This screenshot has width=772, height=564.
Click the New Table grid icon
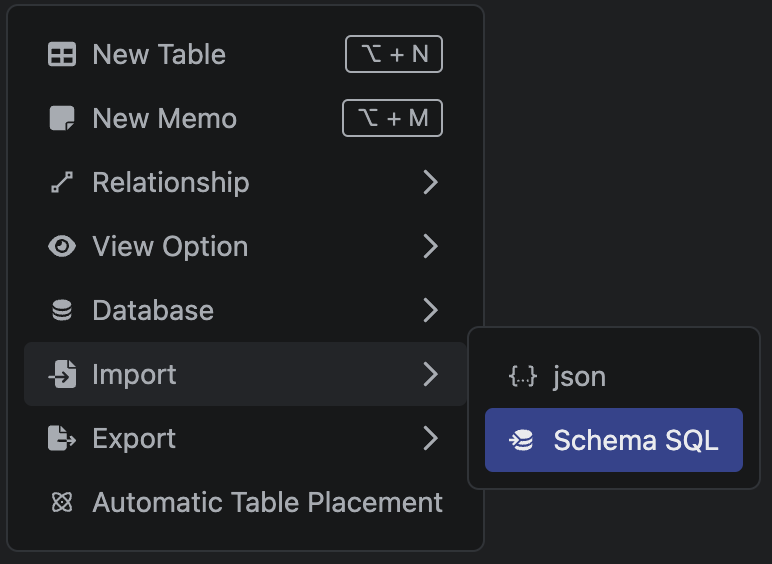(x=62, y=55)
